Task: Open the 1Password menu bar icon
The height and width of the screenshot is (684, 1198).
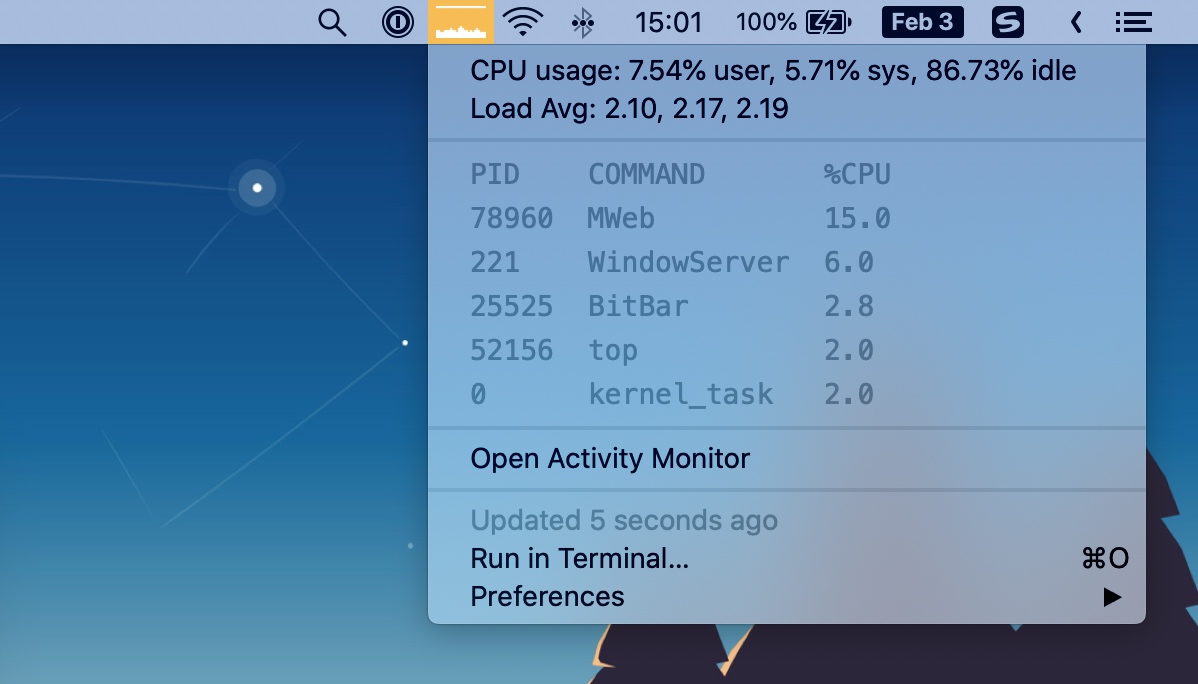Action: (x=398, y=22)
